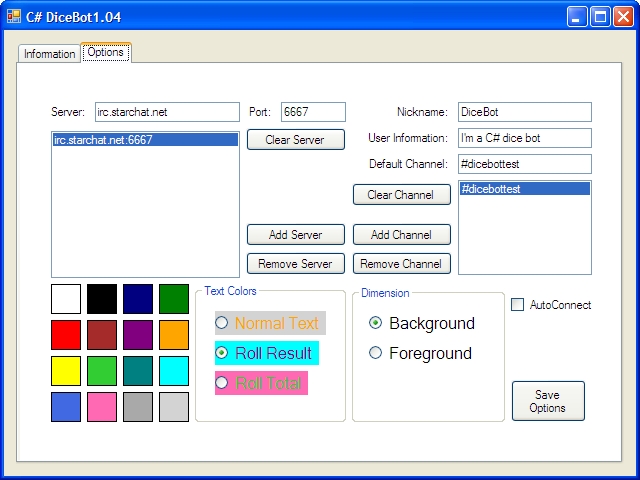Click the Add Server button
Image resolution: width=640 pixels, height=480 pixels.
[x=295, y=235]
